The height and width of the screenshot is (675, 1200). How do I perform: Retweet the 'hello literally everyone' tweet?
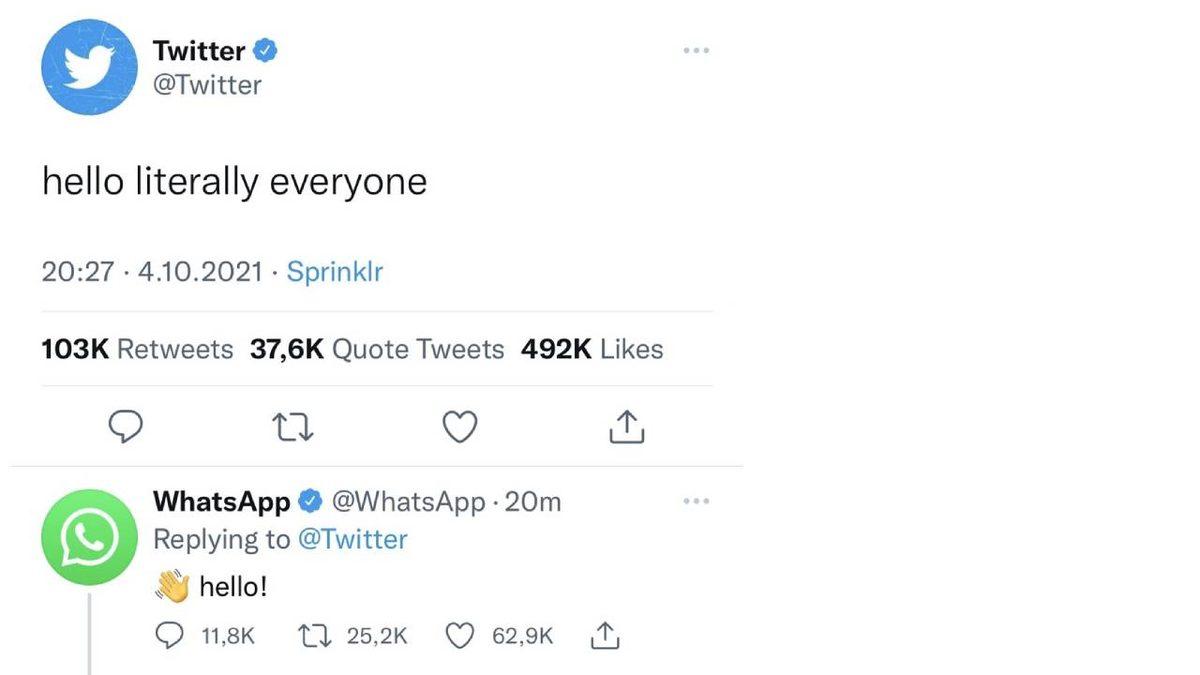coord(292,426)
